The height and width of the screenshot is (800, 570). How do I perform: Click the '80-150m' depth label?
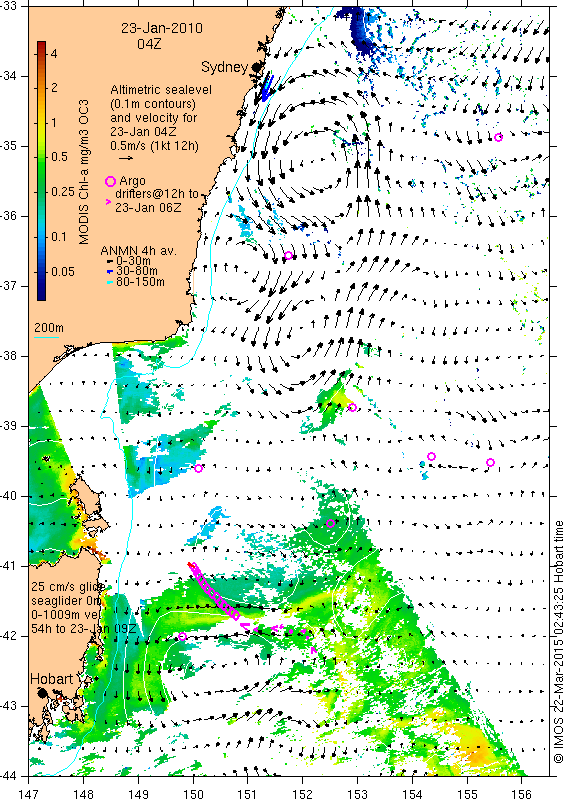click(139, 282)
